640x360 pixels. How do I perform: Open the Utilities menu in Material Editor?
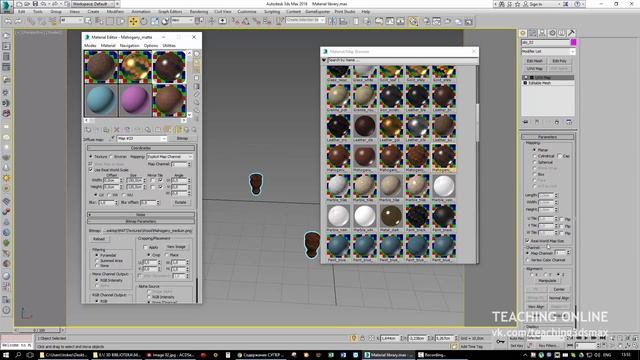coord(169,46)
